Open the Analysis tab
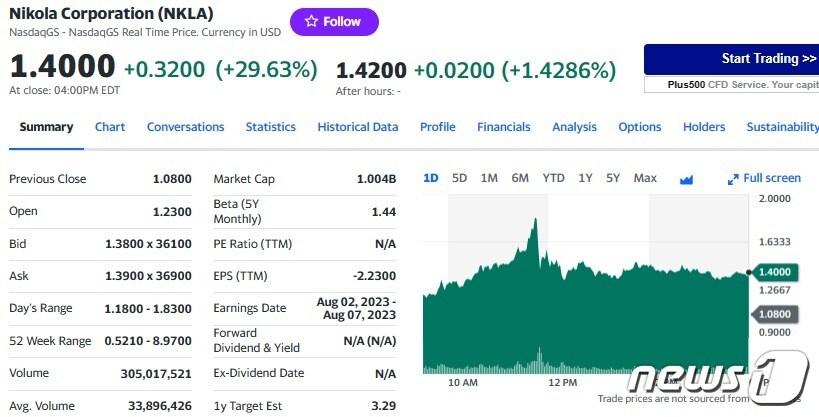 coord(574,127)
